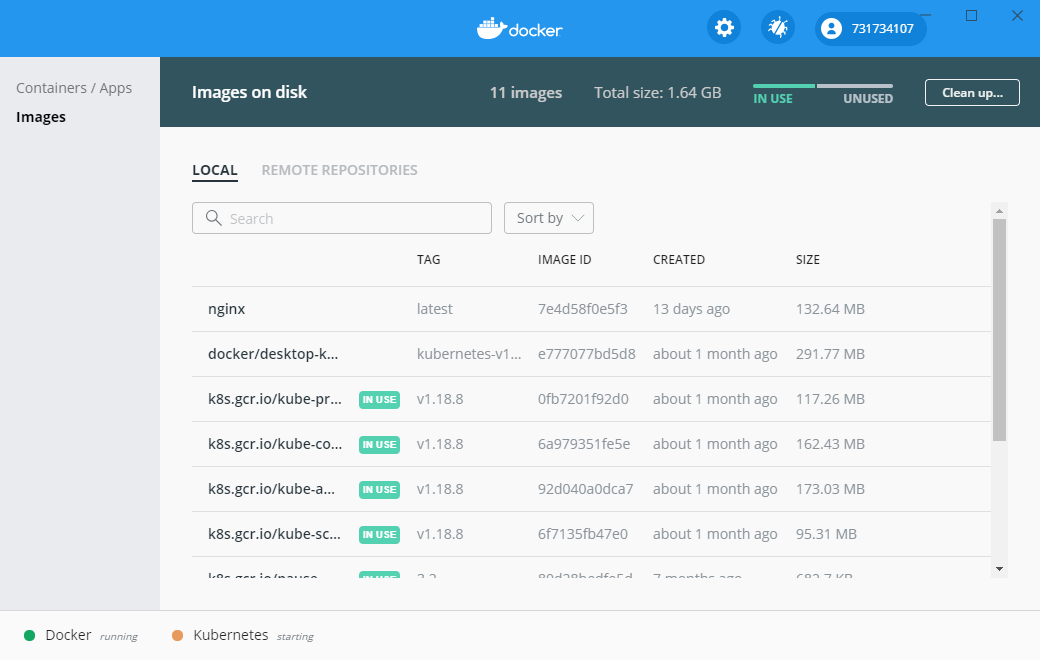
Task: Click the CREATED column header
Action: 679,260
